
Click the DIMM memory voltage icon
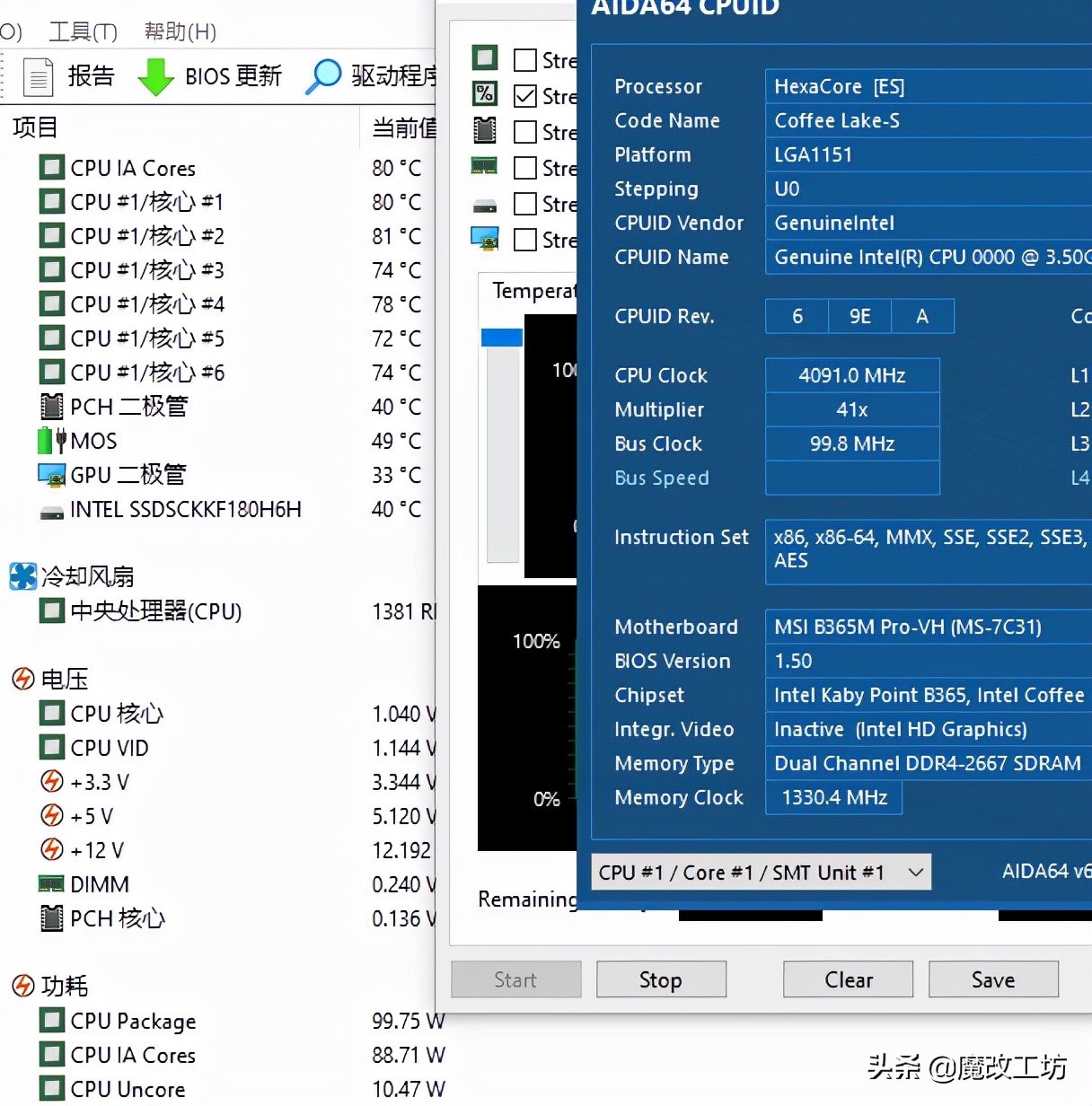51,884
